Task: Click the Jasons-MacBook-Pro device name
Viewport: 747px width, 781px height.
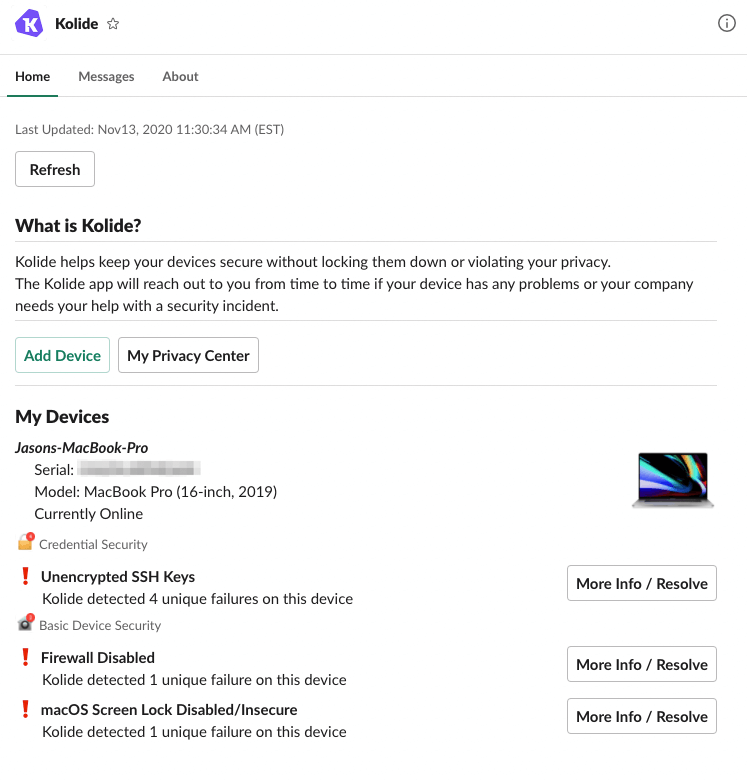Action: 82,448
